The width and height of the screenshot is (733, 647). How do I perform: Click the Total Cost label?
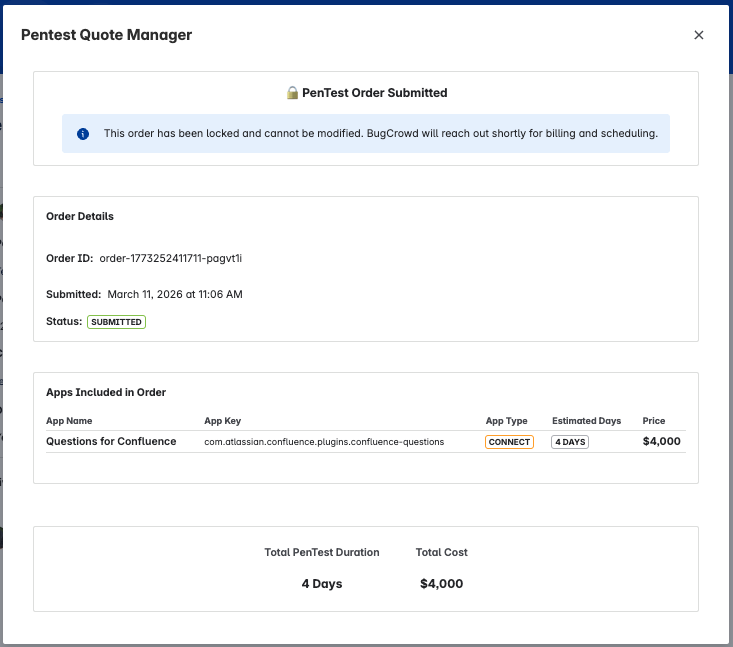click(441, 553)
